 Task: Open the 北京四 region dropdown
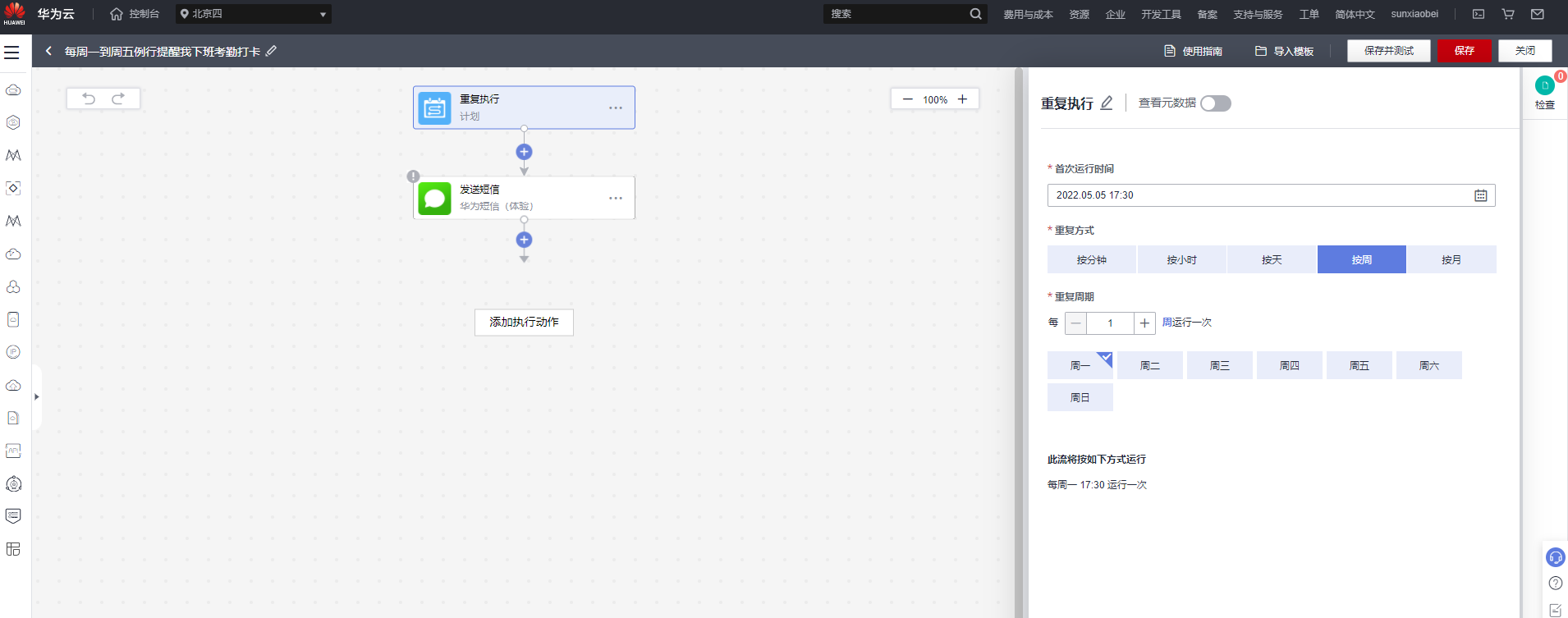pos(254,14)
